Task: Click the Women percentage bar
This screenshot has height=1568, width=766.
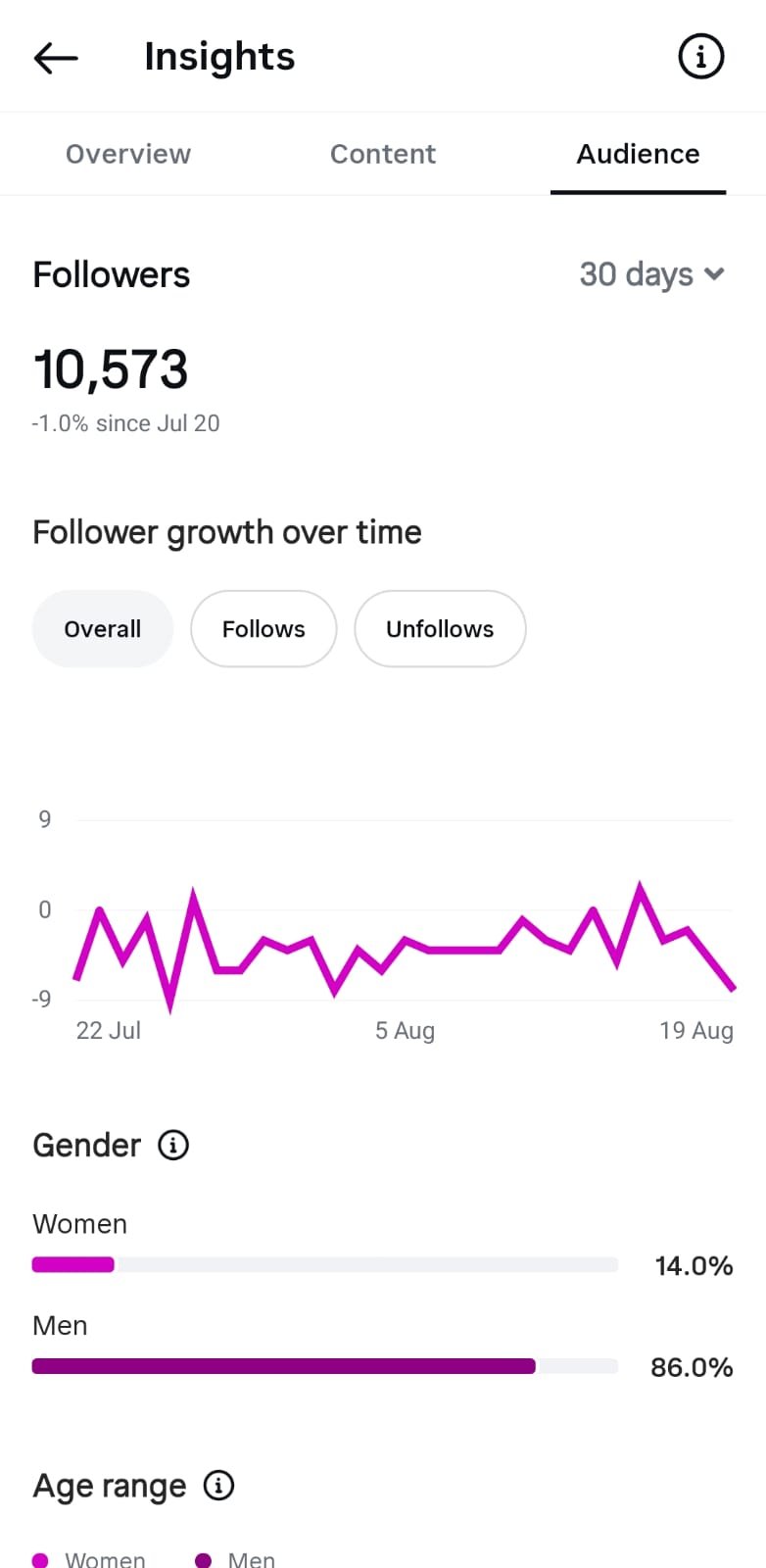Action: click(325, 1264)
